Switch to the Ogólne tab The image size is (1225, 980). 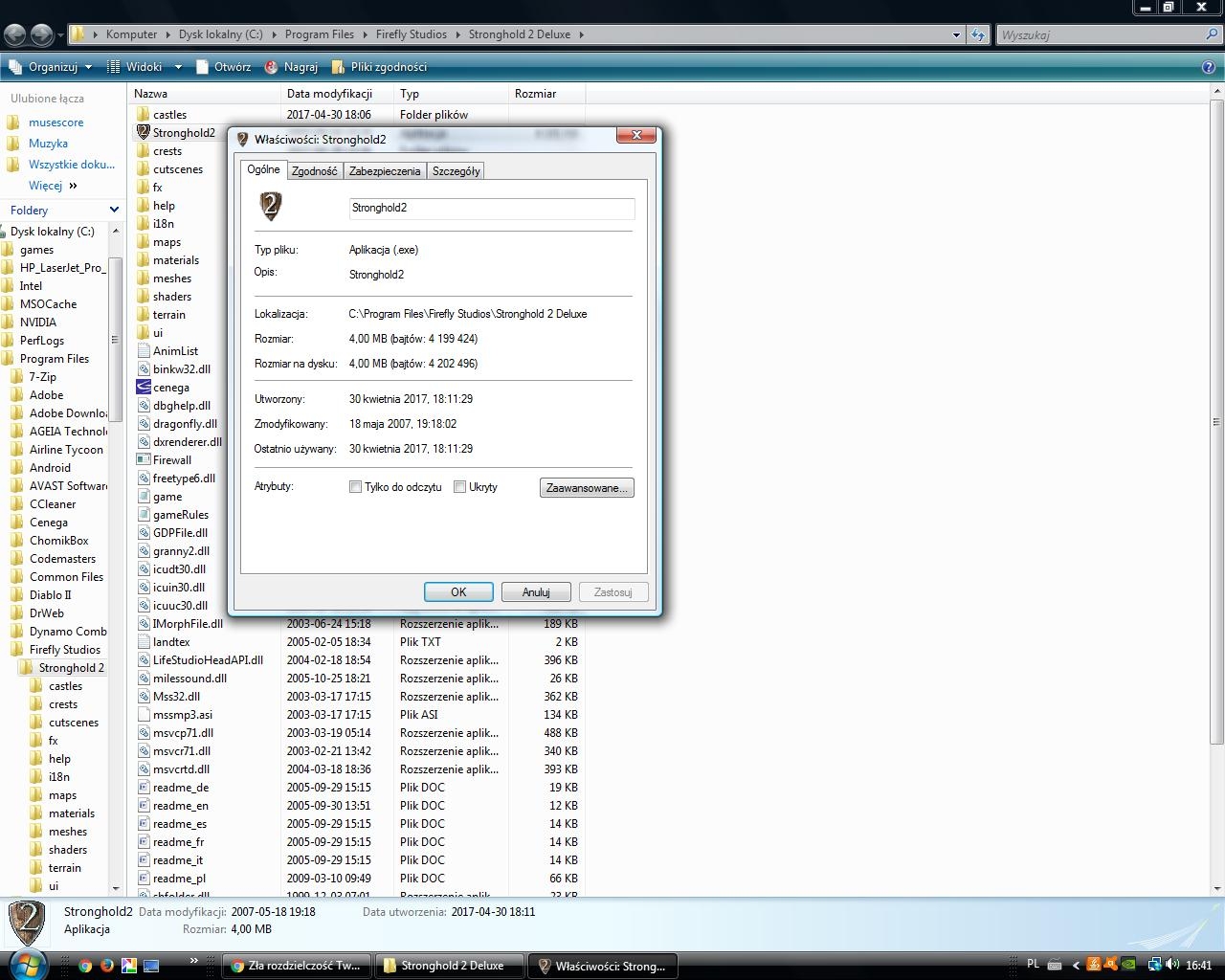(x=263, y=169)
